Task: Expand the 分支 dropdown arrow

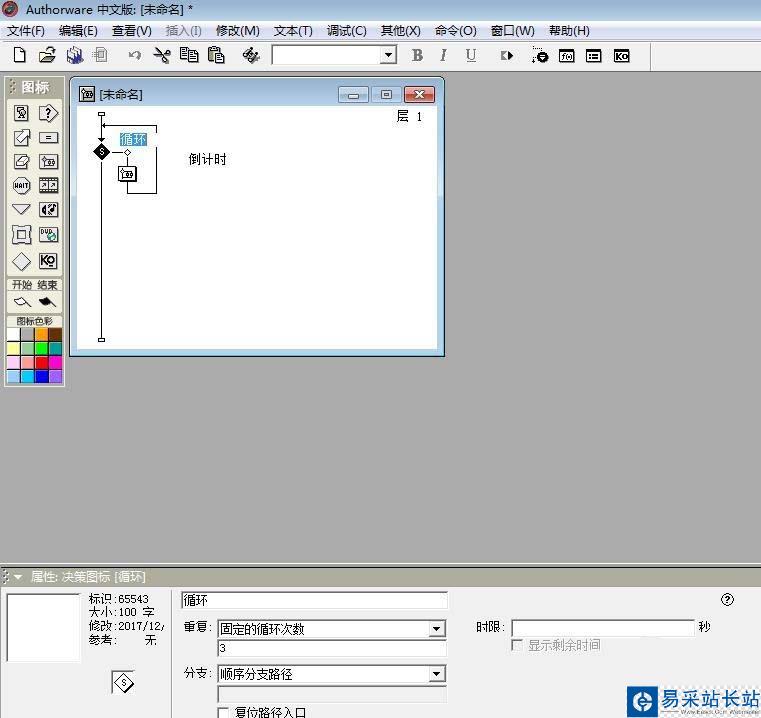Action: click(436, 674)
